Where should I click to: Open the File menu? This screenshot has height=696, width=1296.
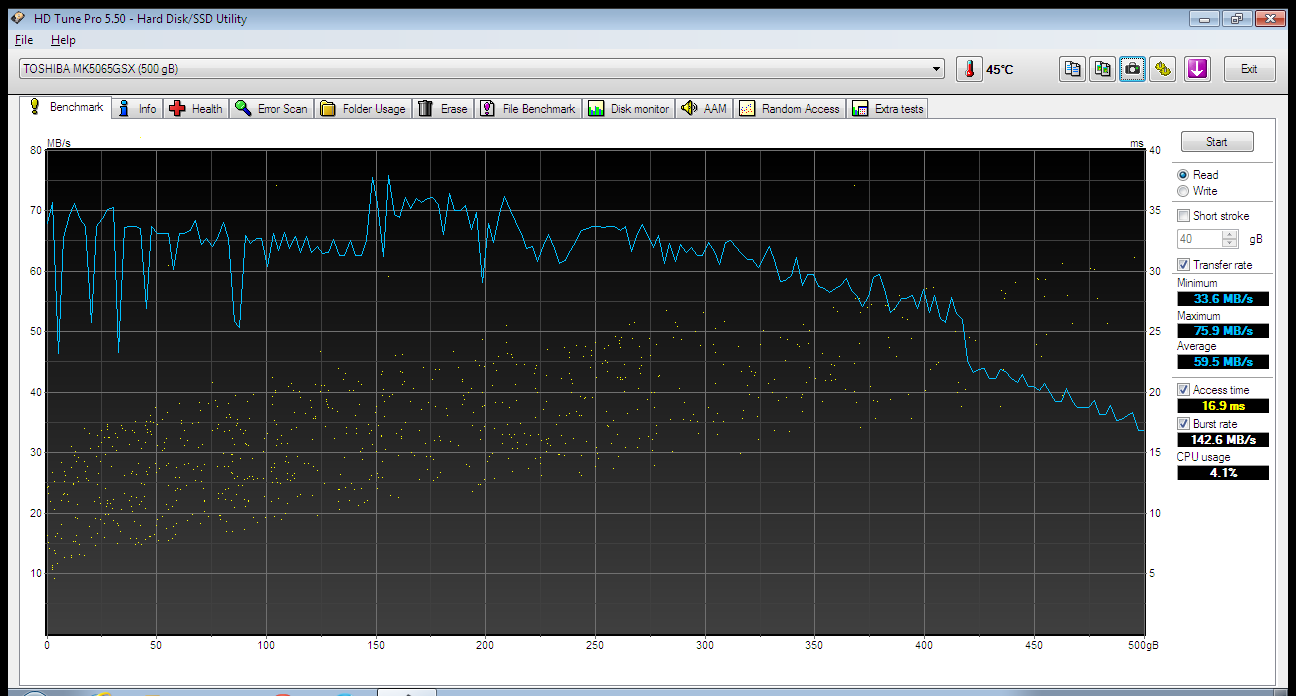tap(24, 40)
